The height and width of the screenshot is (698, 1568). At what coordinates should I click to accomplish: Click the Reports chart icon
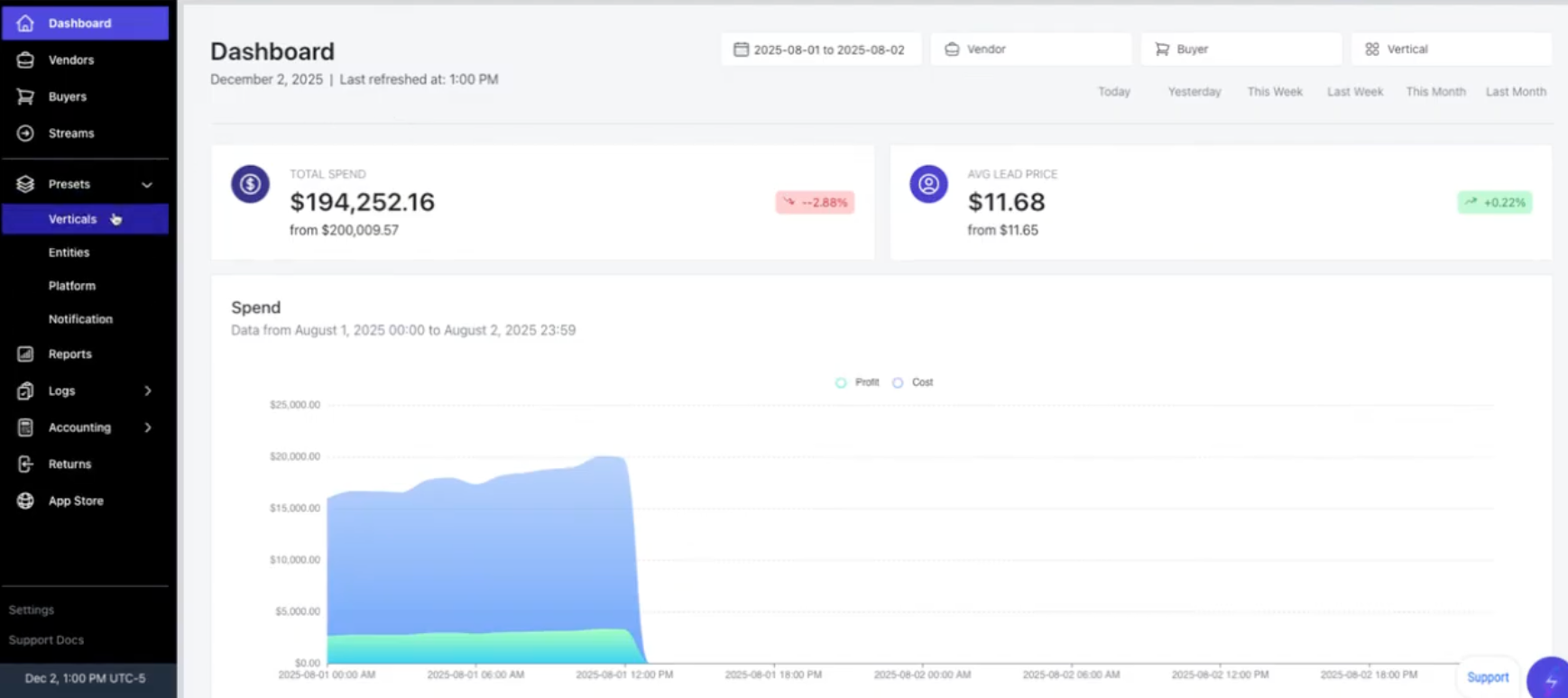tap(25, 354)
